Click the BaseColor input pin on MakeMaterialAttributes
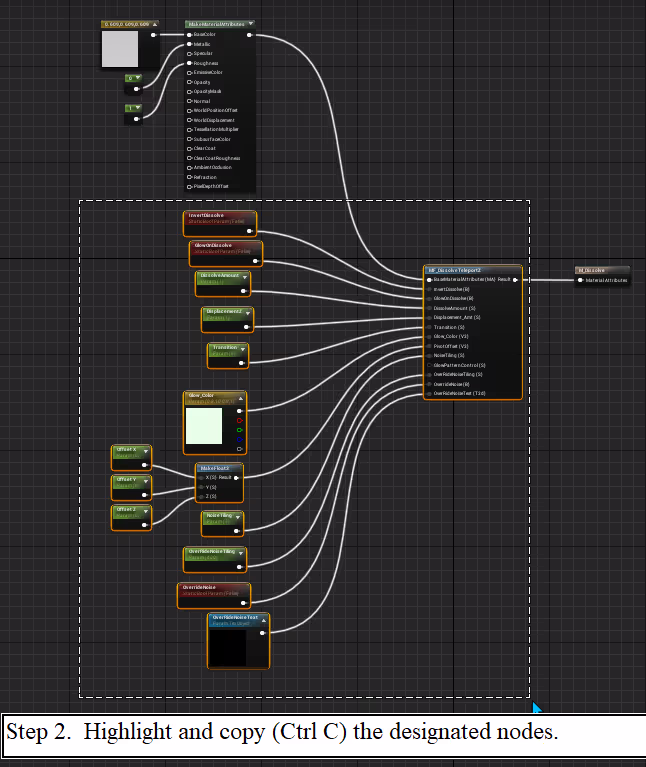Screen dimensions: 646x767 coord(190,35)
